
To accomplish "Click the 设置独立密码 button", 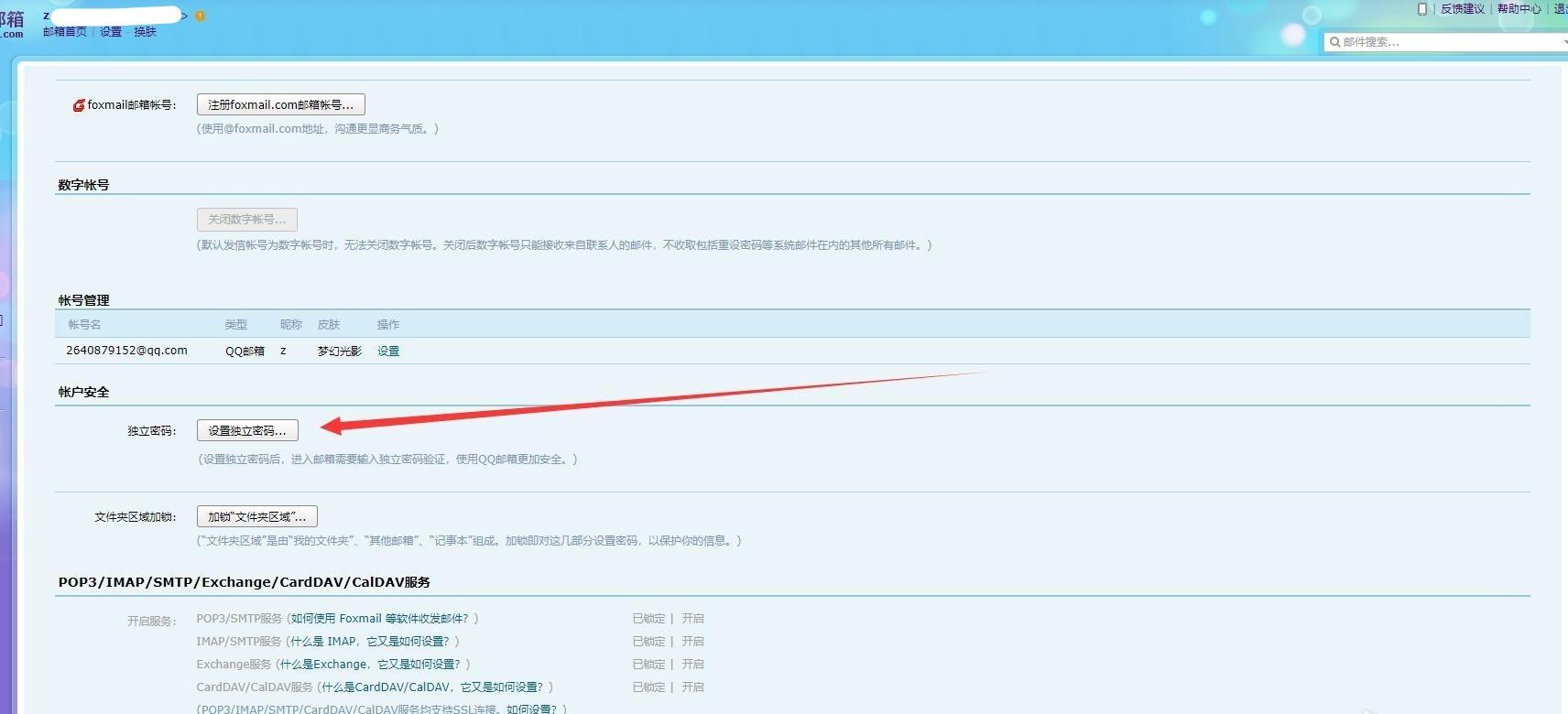I will [x=247, y=430].
